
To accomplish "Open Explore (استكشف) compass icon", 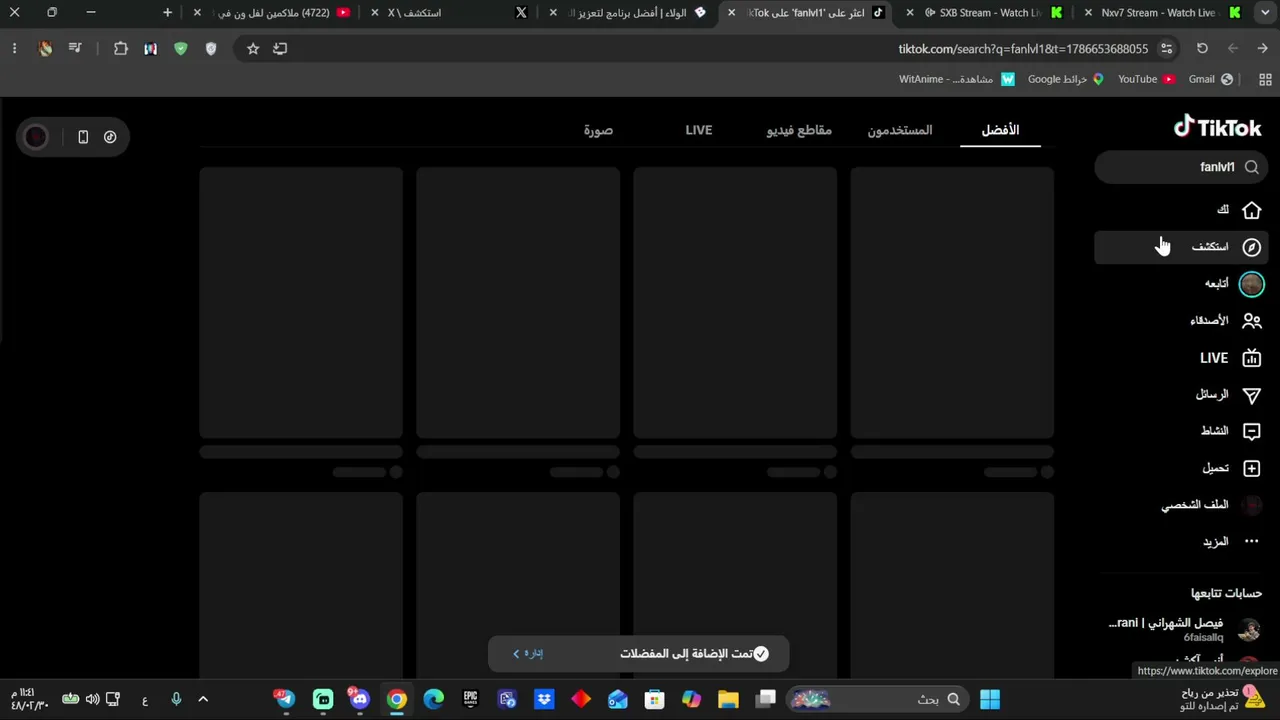I will click(1251, 247).
